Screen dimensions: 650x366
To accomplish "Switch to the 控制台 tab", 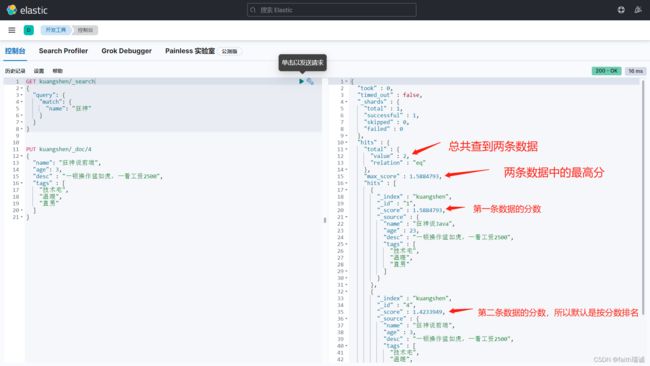I will pos(15,51).
